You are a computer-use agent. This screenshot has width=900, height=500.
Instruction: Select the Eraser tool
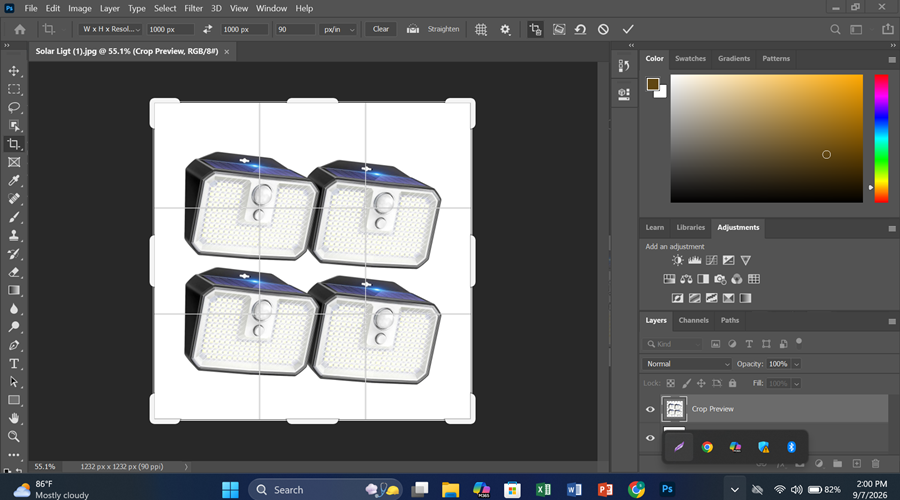(14, 272)
